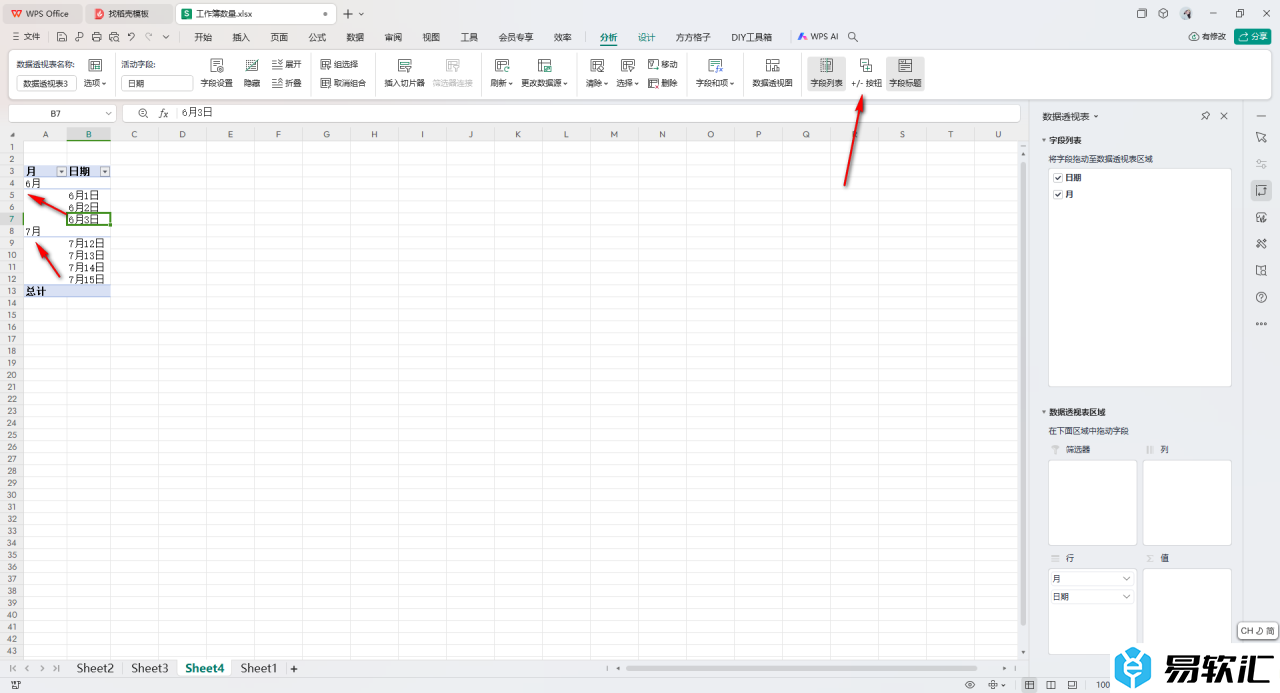Insert a slicer with 插入切片器
Image resolution: width=1280 pixels, height=693 pixels.
(405, 73)
